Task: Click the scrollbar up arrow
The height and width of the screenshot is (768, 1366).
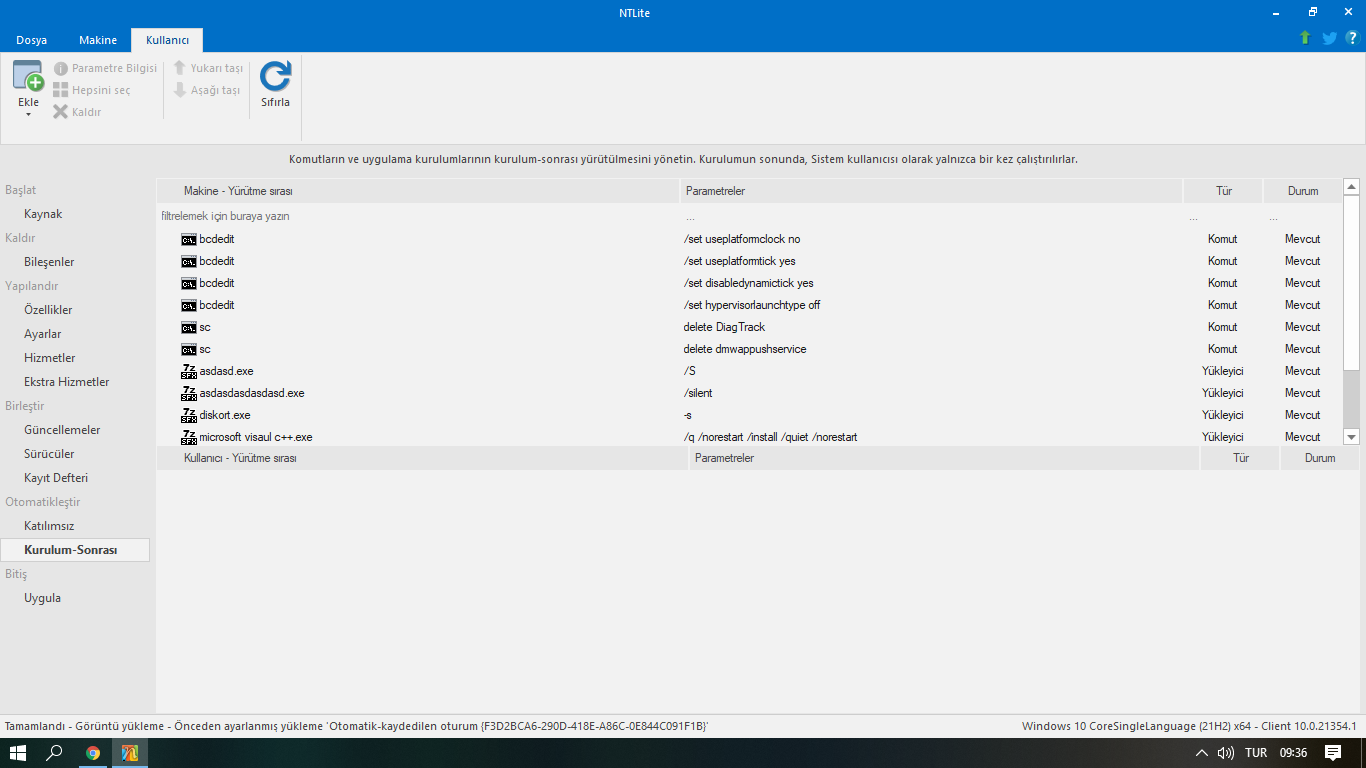Action: tap(1352, 187)
